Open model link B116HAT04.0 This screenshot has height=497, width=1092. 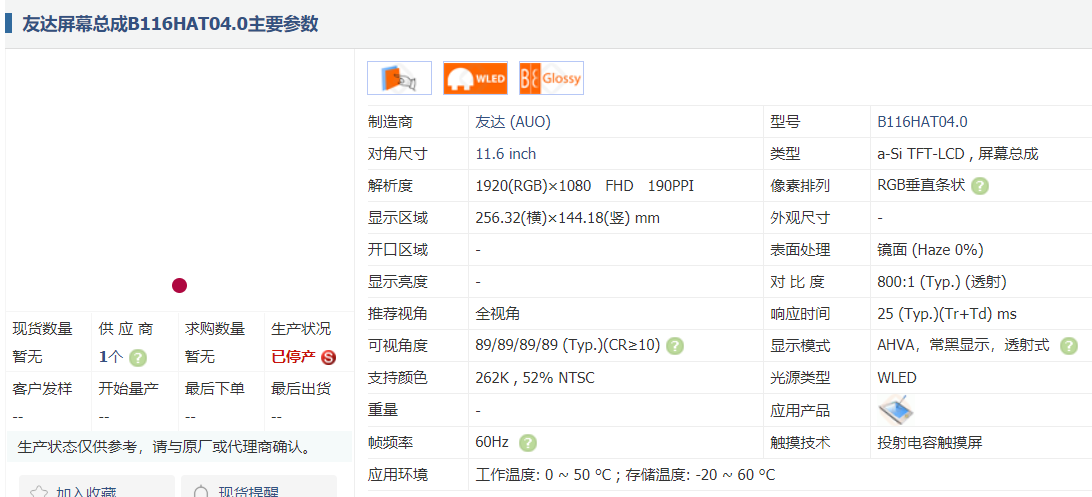[x=922, y=122]
